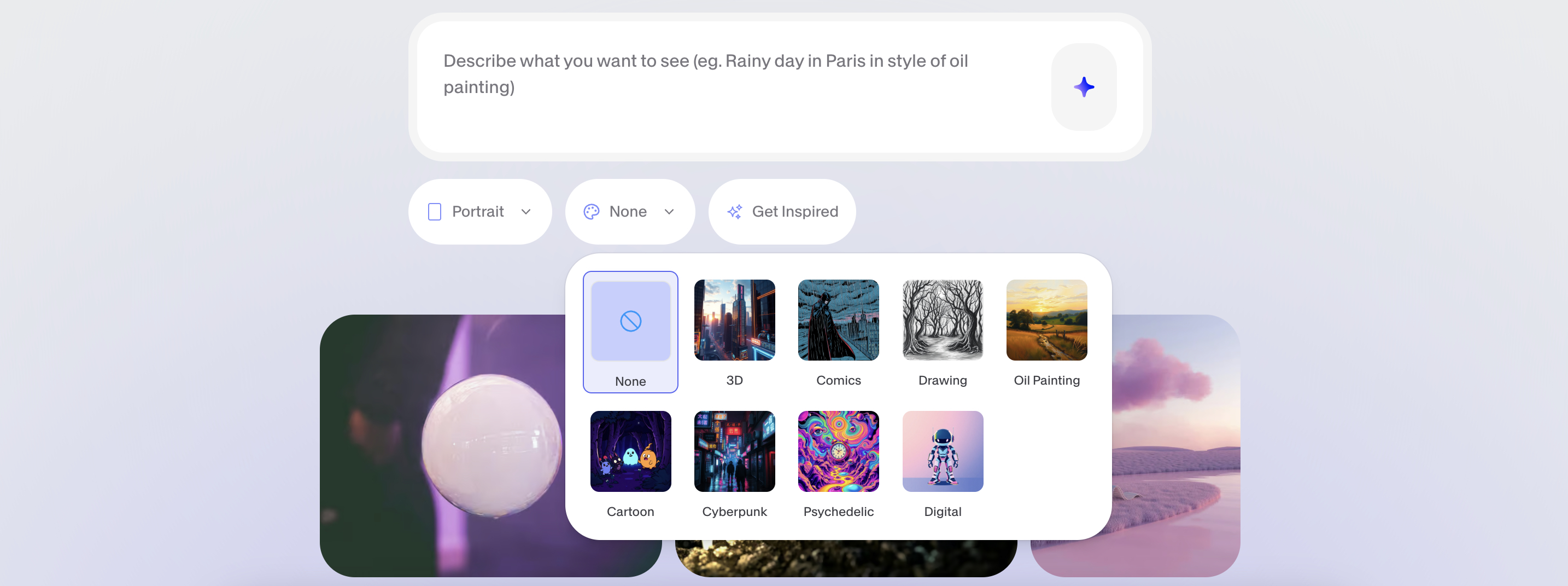Click the portrait rectangle icon

pyautogui.click(x=435, y=212)
